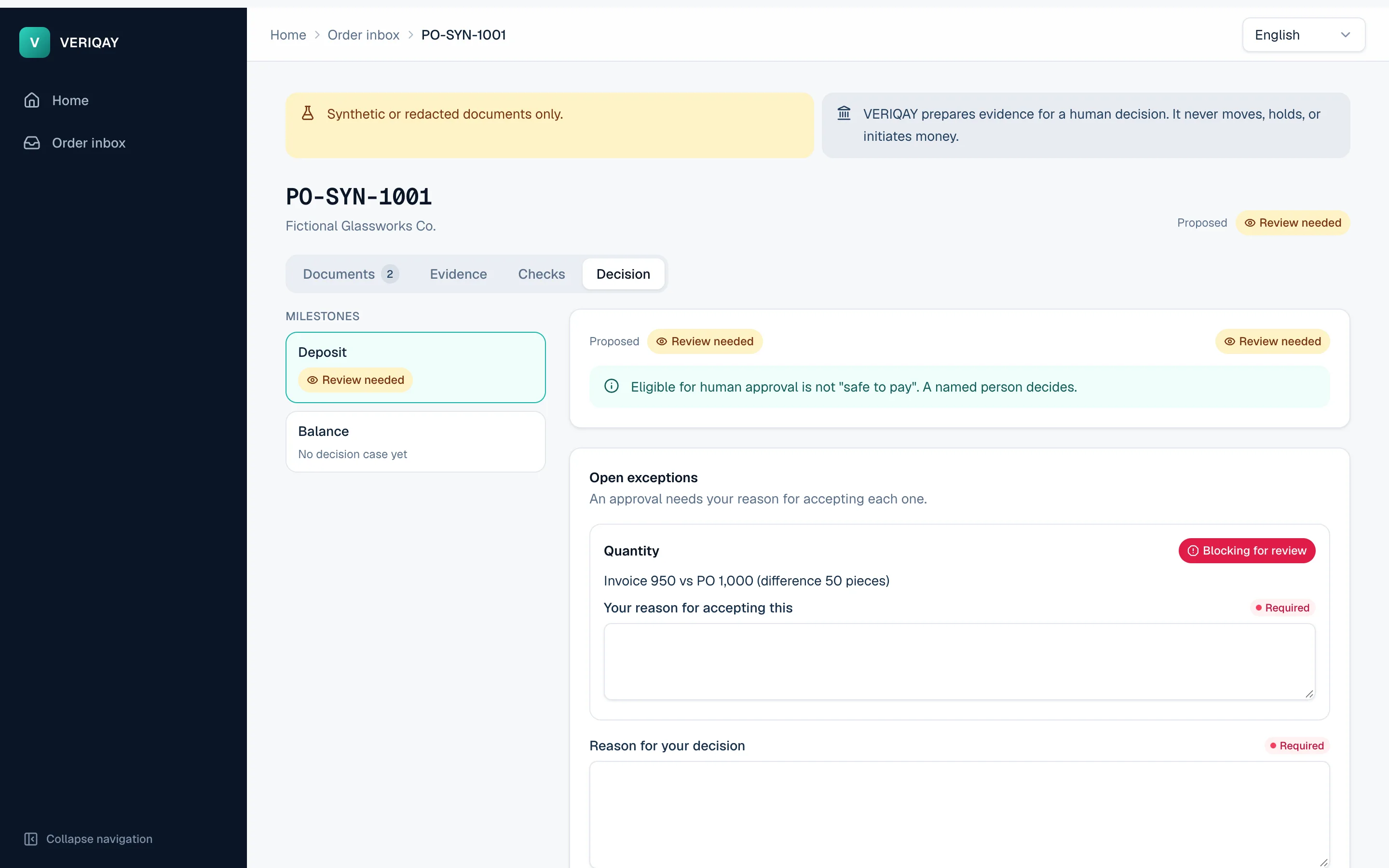Image resolution: width=1389 pixels, height=868 pixels.
Task: Click the bank building icon in grey banner
Action: 844,113
